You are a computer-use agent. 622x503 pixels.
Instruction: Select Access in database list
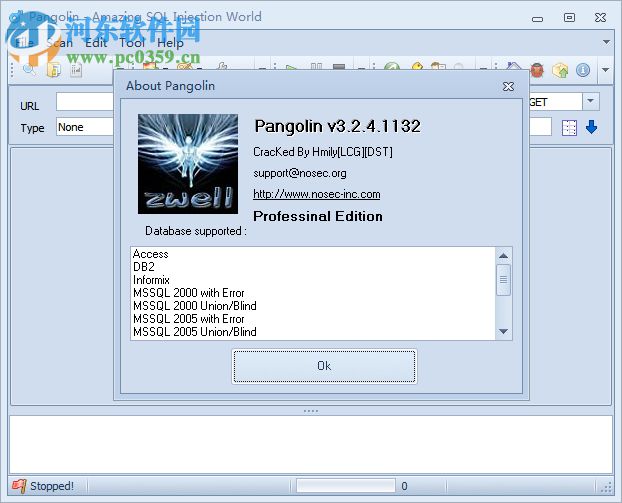(x=150, y=254)
